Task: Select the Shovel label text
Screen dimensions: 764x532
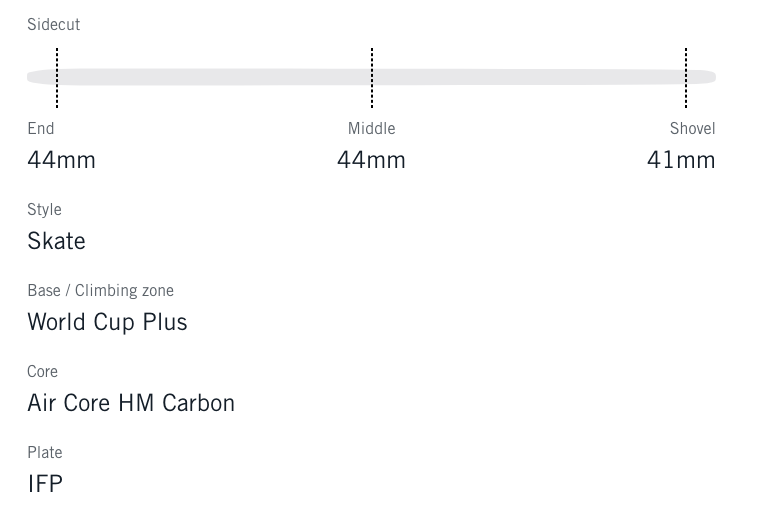Action: (x=692, y=128)
